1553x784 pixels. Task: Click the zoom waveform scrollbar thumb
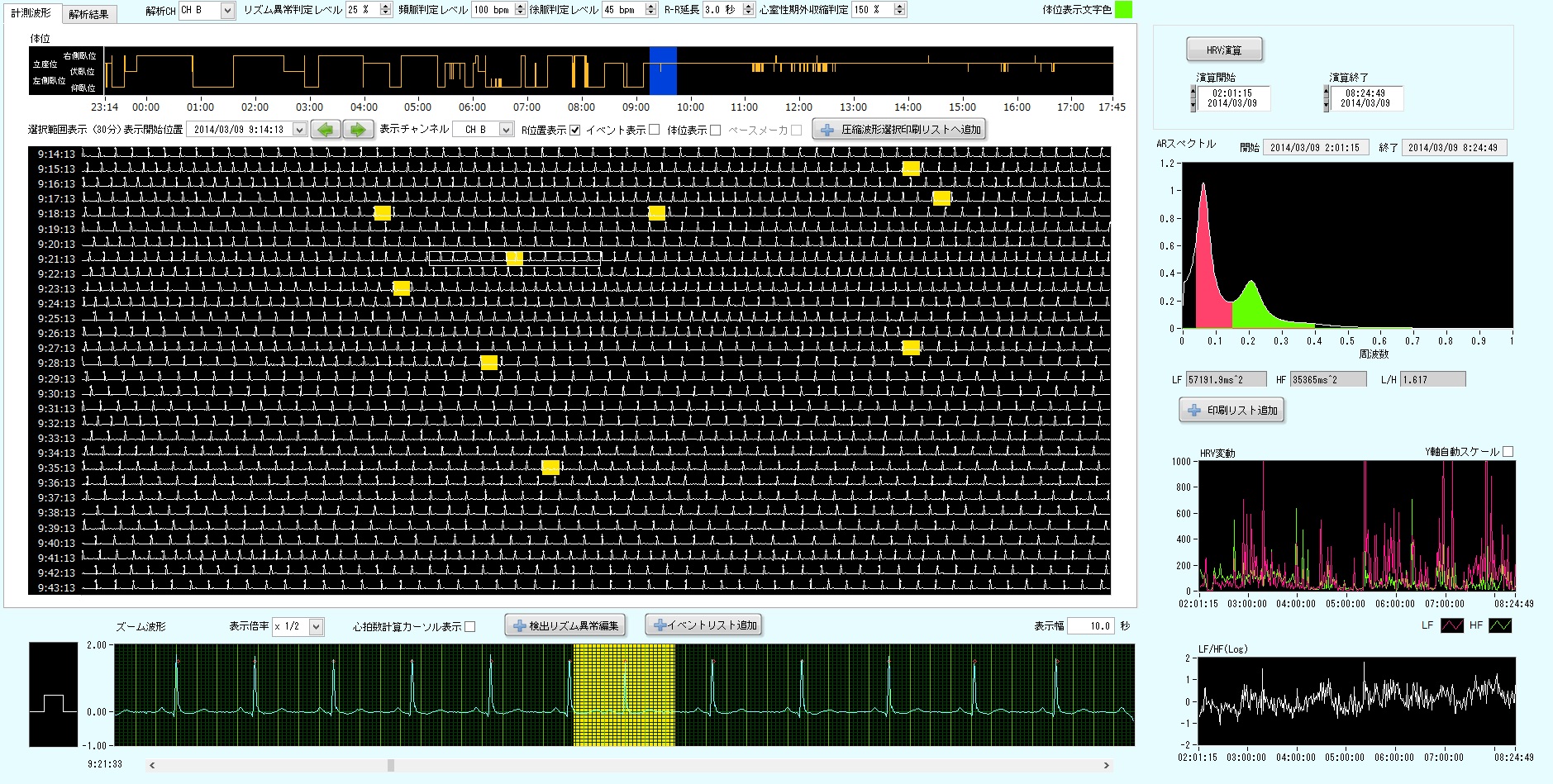point(391,765)
